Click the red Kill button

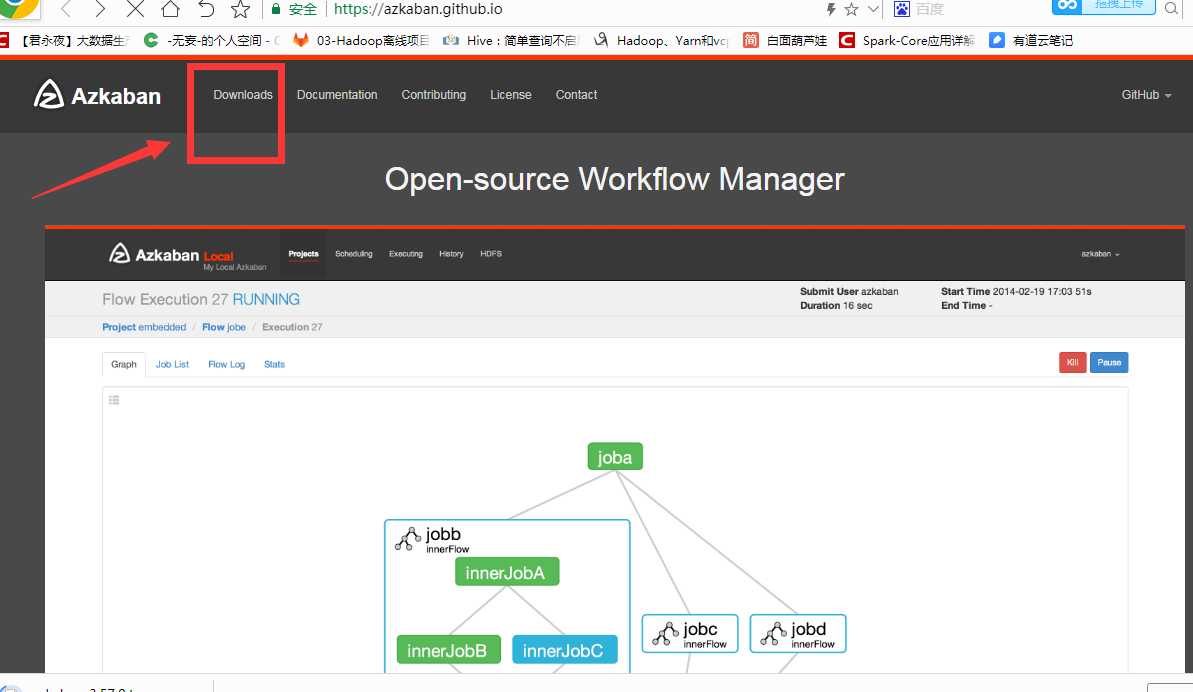tap(1072, 363)
